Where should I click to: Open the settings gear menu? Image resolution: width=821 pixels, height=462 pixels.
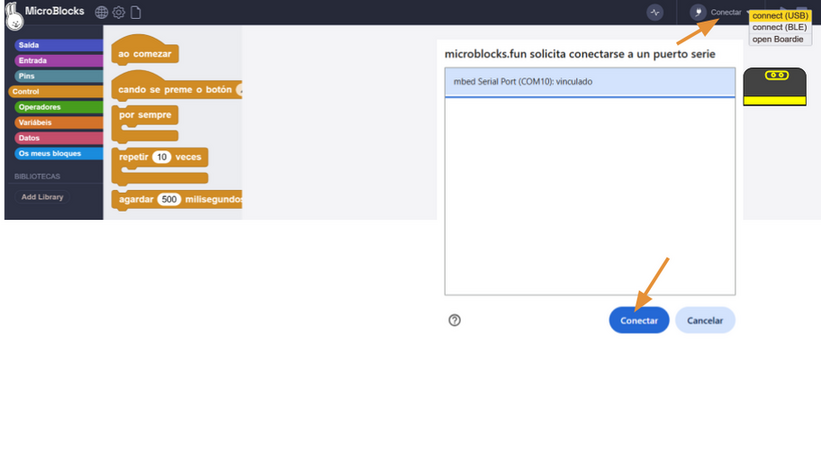pos(119,12)
